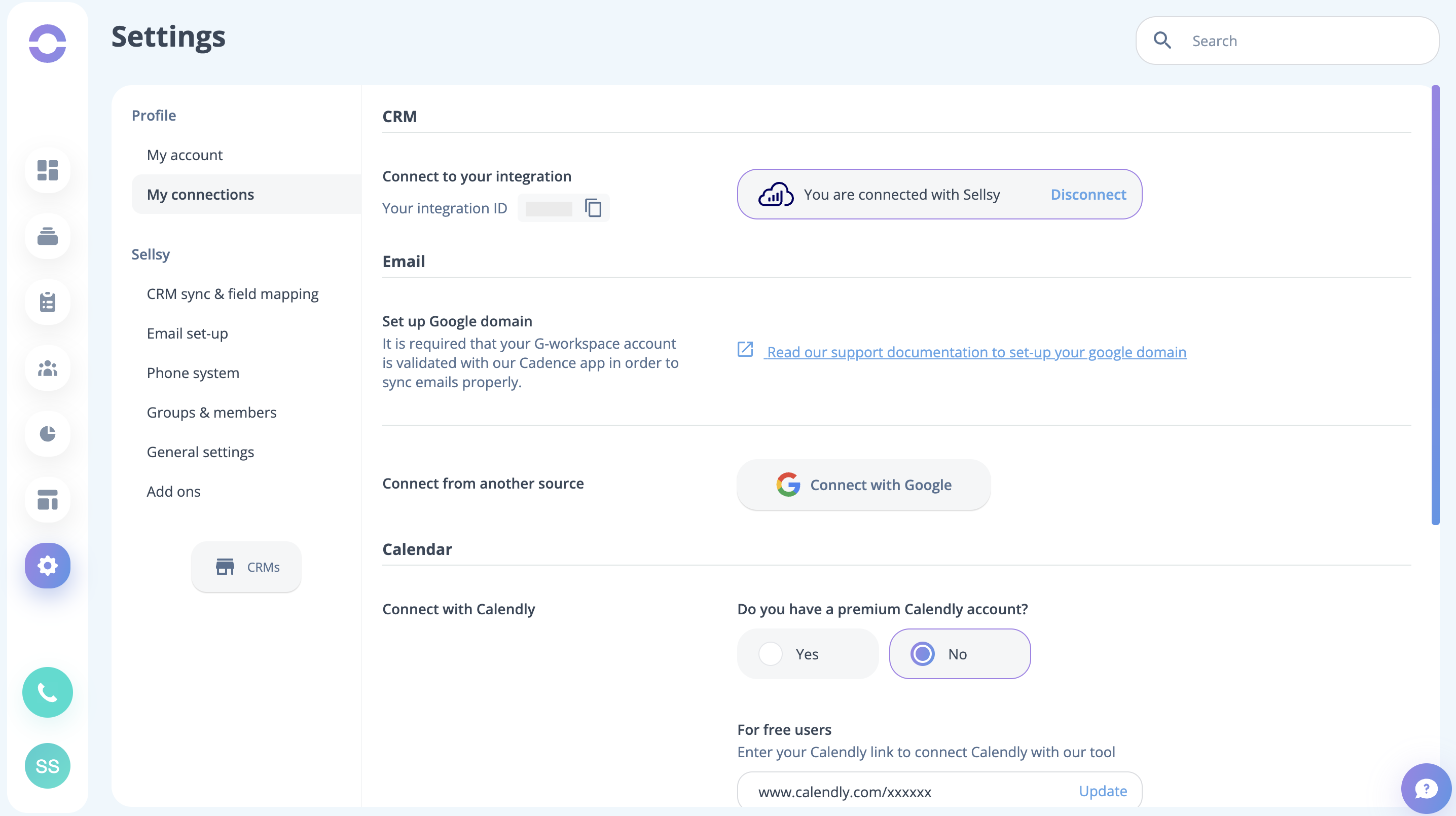Open My connections settings
Viewport: 1456px width, 816px height.
tap(246, 195)
